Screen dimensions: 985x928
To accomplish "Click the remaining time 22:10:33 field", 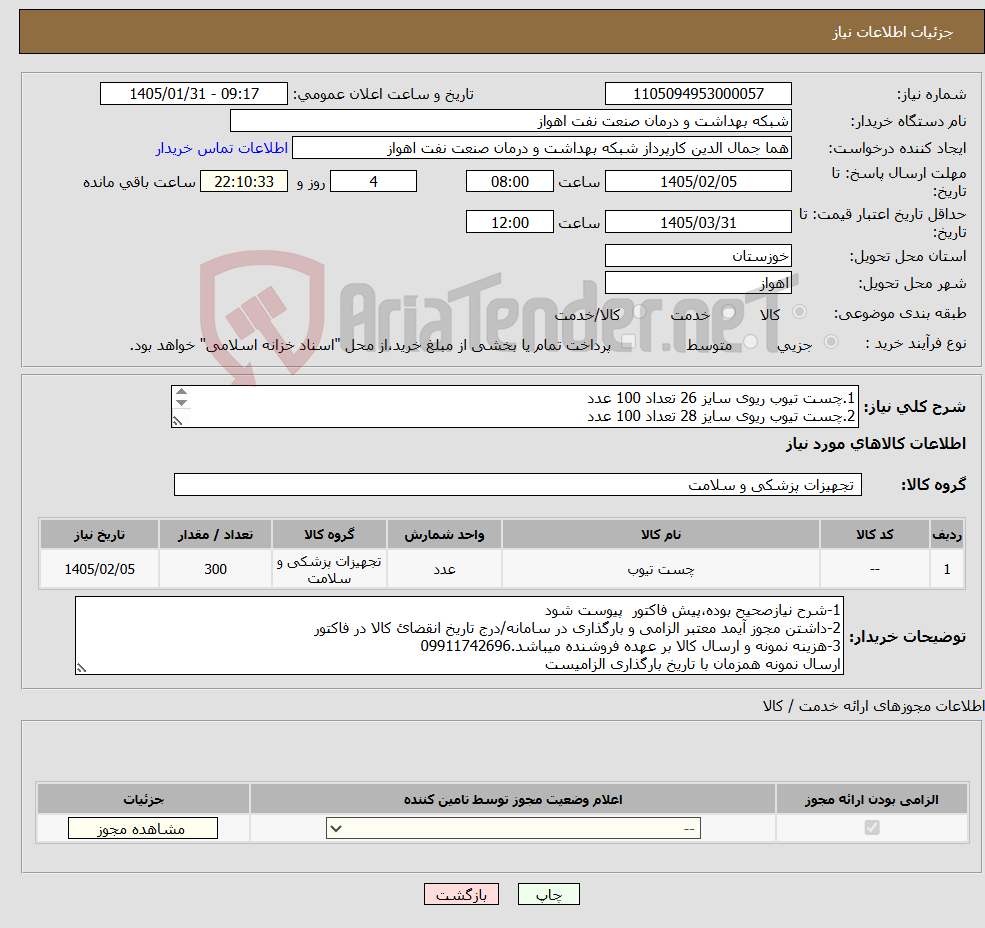I will click(244, 182).
